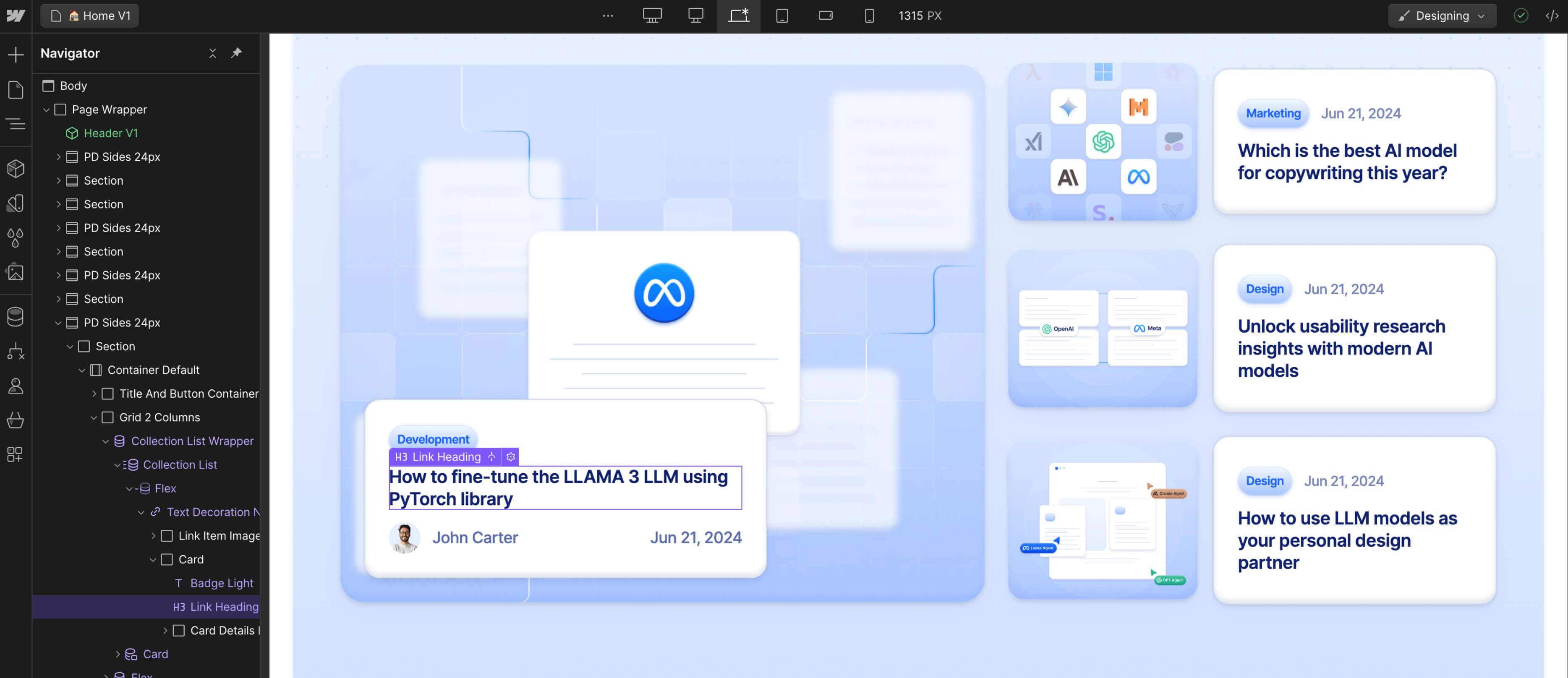
Task: Click the LLM agents design thumbnail
Action: coord(1103,521)
